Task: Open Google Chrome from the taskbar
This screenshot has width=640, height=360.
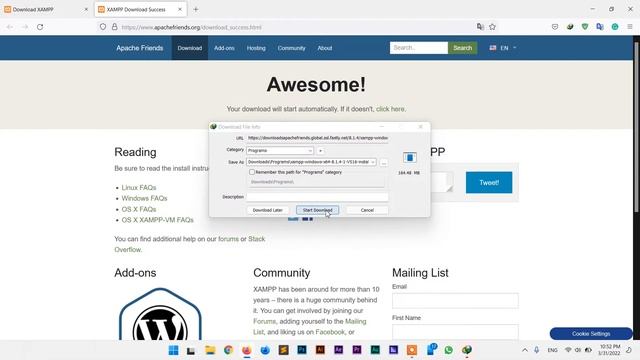Action: coord(228,350)
